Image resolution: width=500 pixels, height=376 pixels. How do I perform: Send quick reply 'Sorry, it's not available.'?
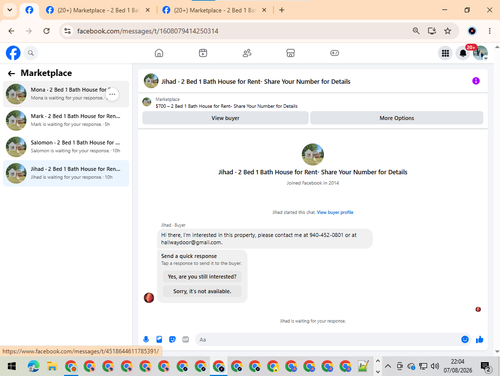(x=202, y=291)
